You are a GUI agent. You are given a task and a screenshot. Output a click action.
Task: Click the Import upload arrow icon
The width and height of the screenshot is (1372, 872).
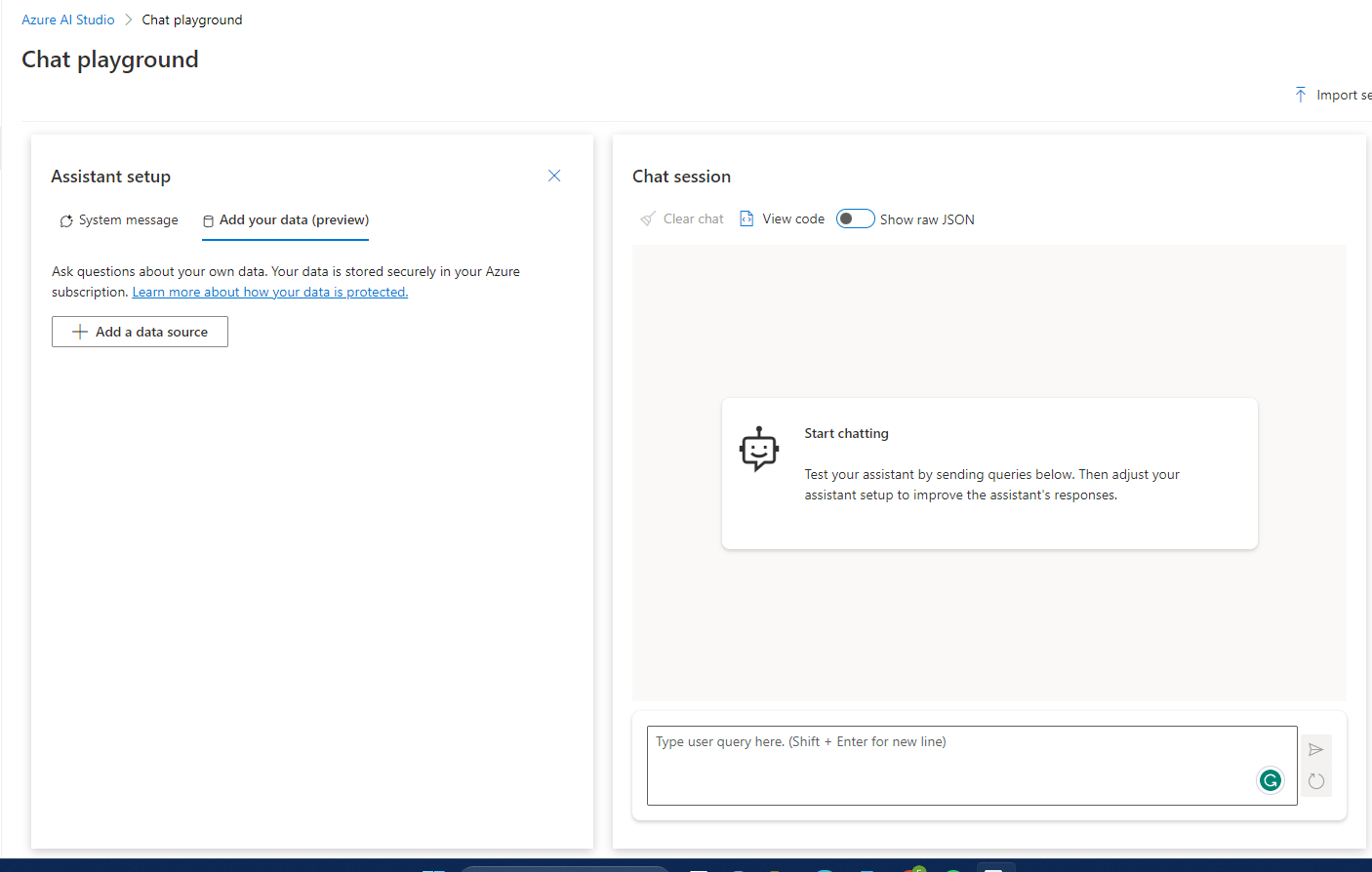(x=1301, y=95)
